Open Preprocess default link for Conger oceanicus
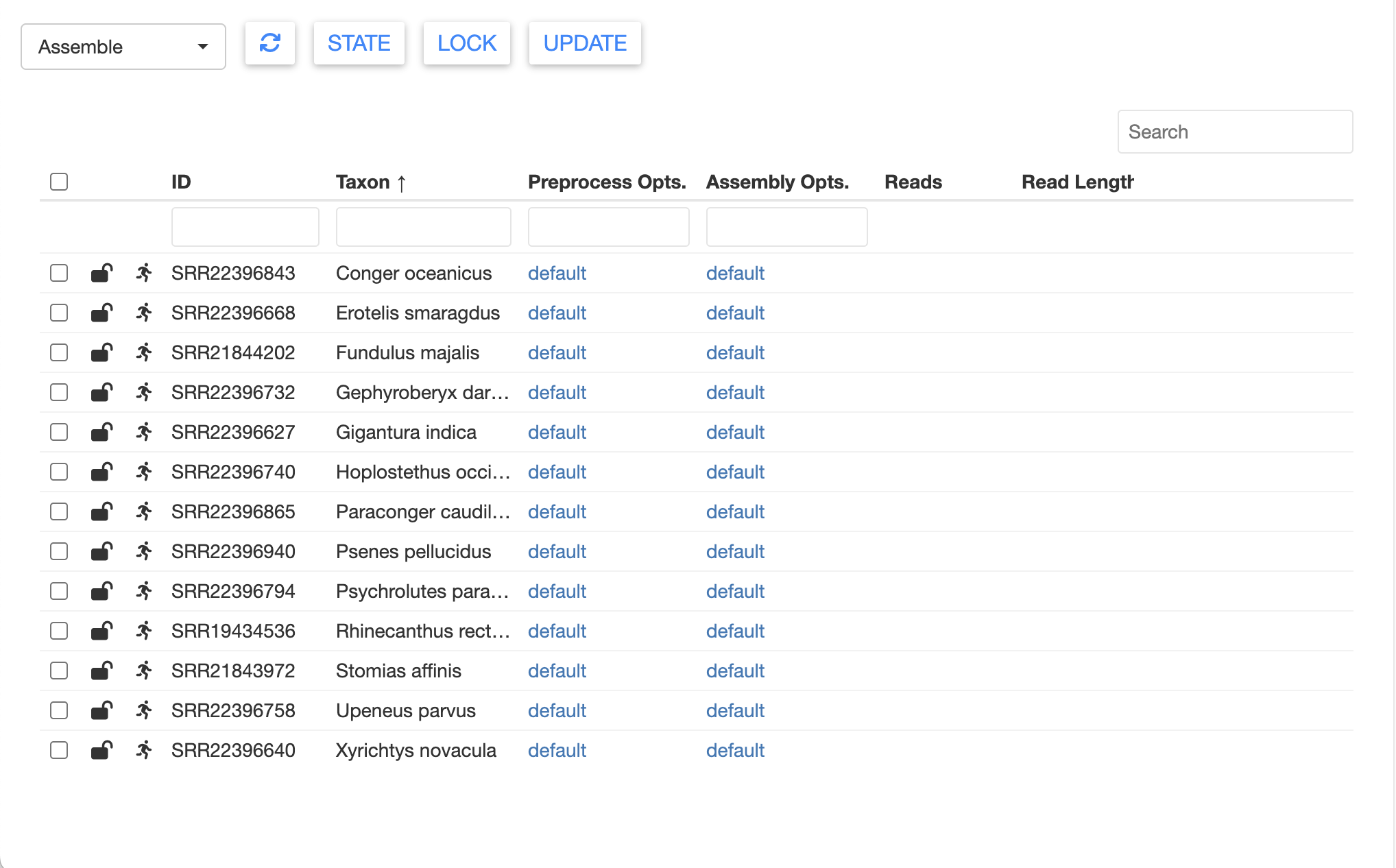Image resolution: width=1396 pixels, height=868 pixels. 557,273
